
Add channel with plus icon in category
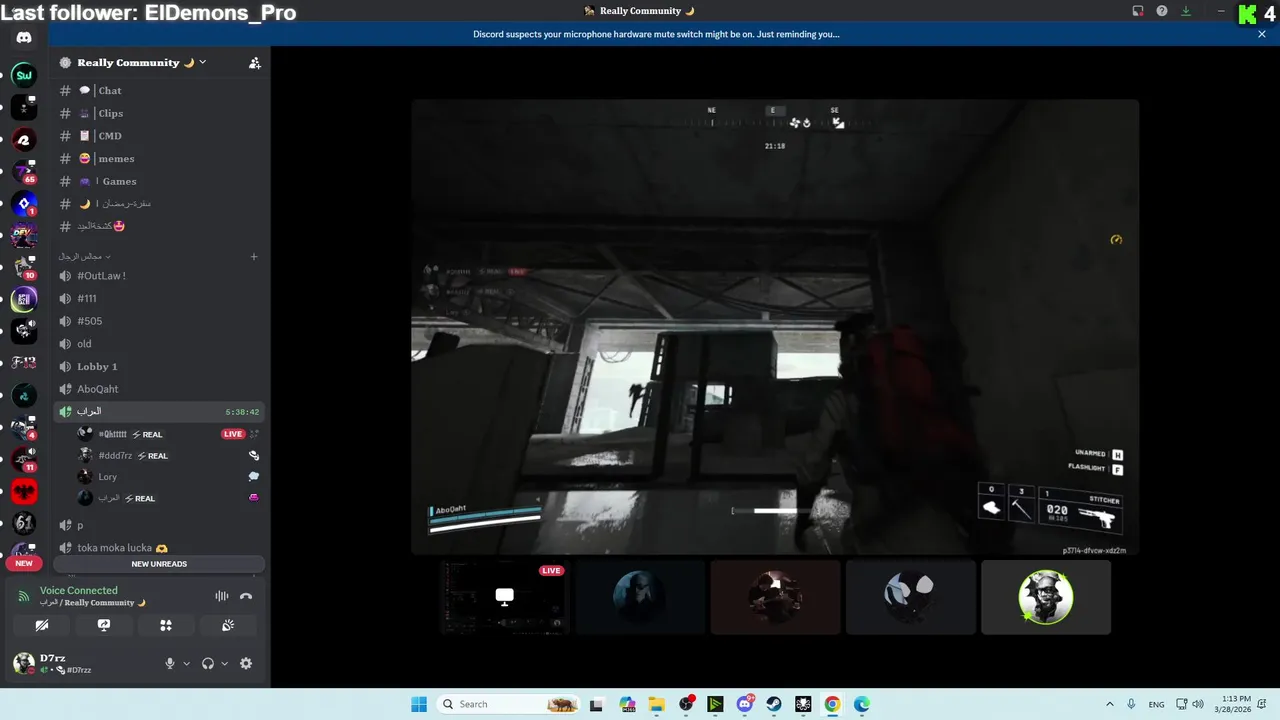[x=254, y=257]
